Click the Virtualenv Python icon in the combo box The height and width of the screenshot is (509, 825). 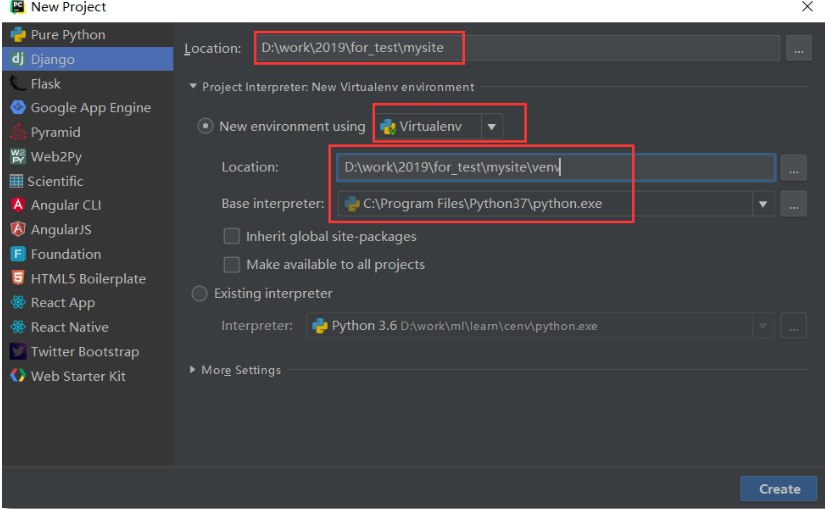[x=388, y=127]
